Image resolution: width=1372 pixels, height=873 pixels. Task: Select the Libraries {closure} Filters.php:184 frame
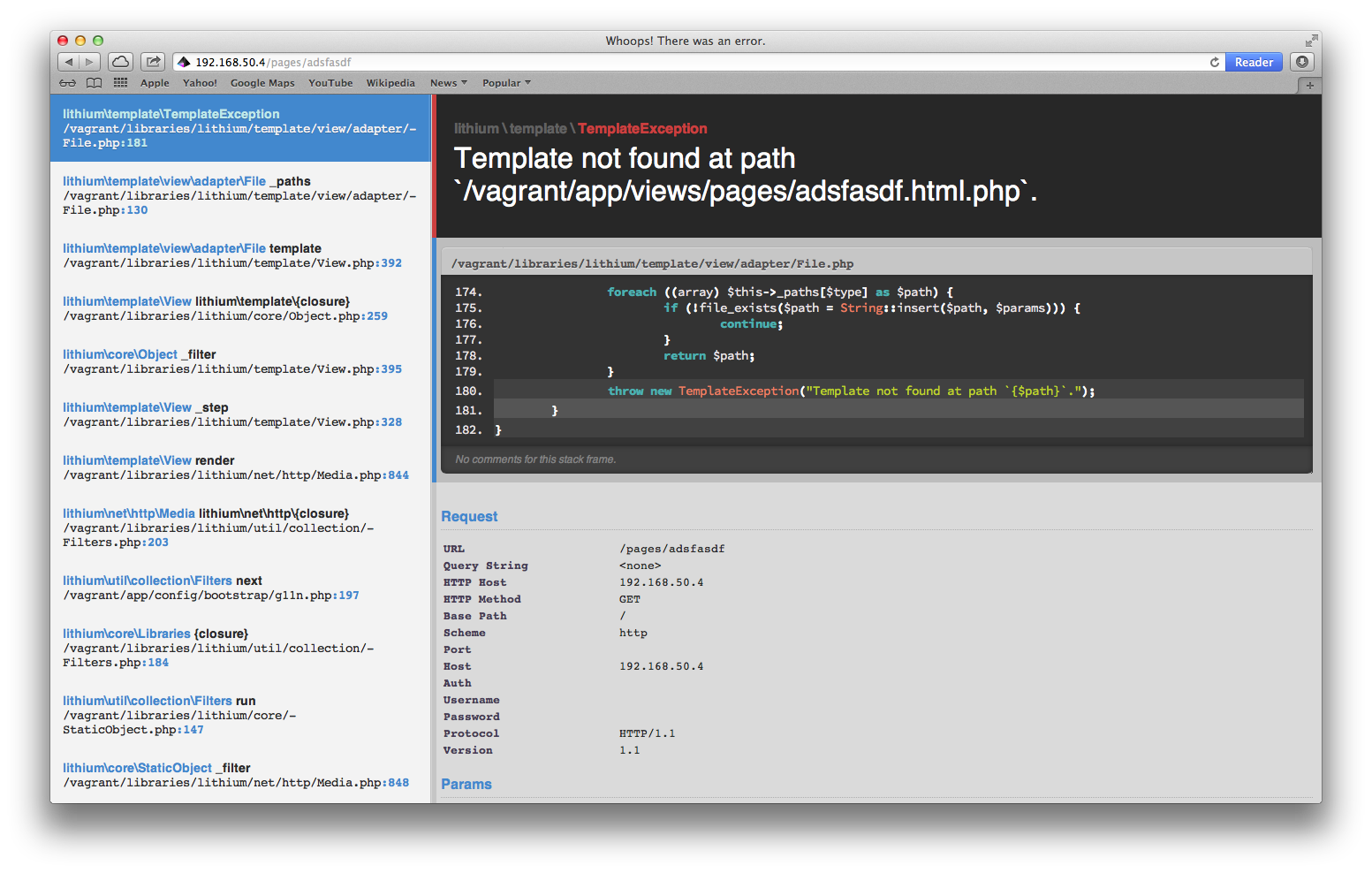240,648
